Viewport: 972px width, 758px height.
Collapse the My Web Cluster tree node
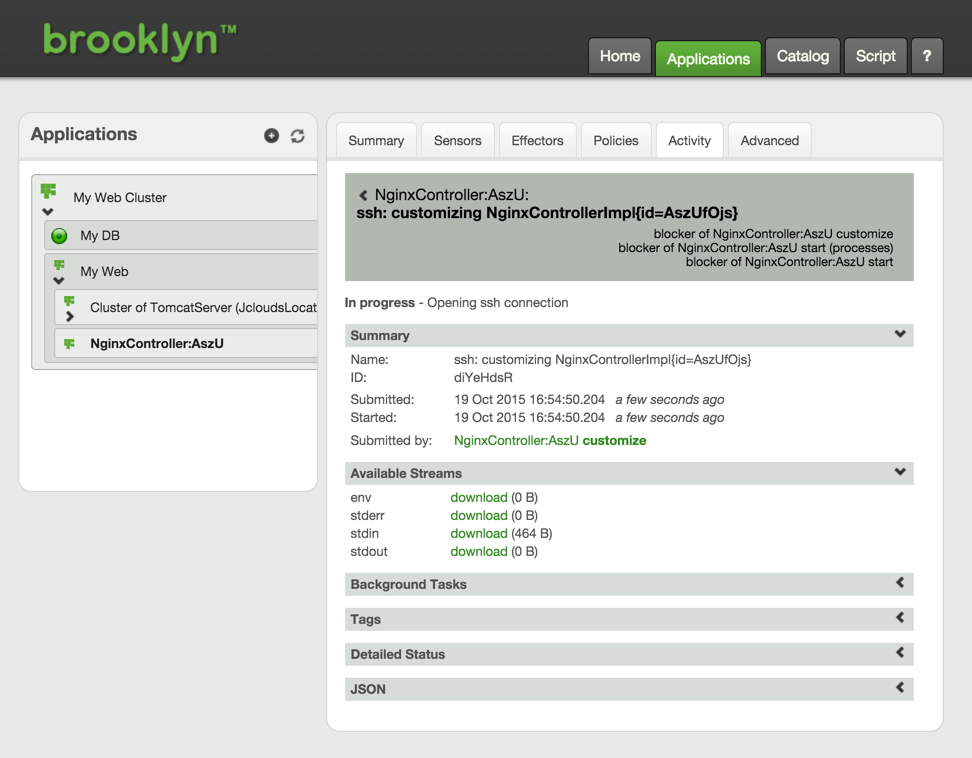(x=47, y=212)
